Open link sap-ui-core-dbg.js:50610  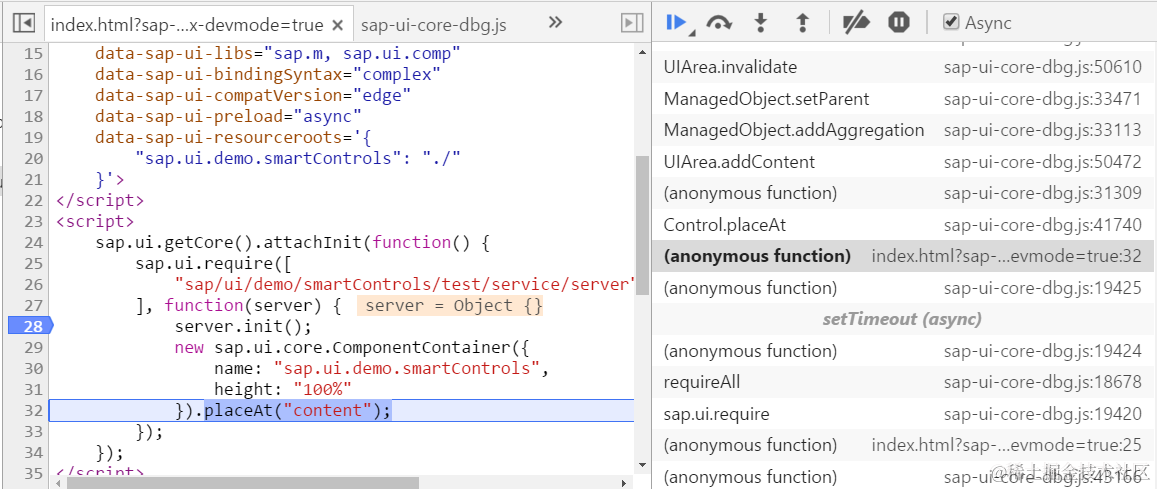click(x=1043, y=67)
